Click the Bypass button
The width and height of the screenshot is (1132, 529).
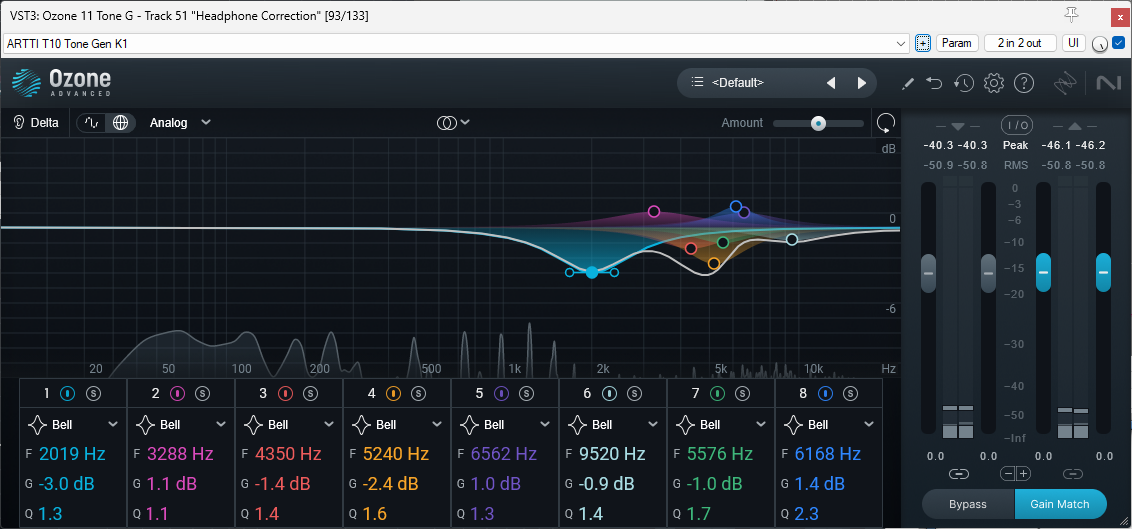[x=968, y=504]
